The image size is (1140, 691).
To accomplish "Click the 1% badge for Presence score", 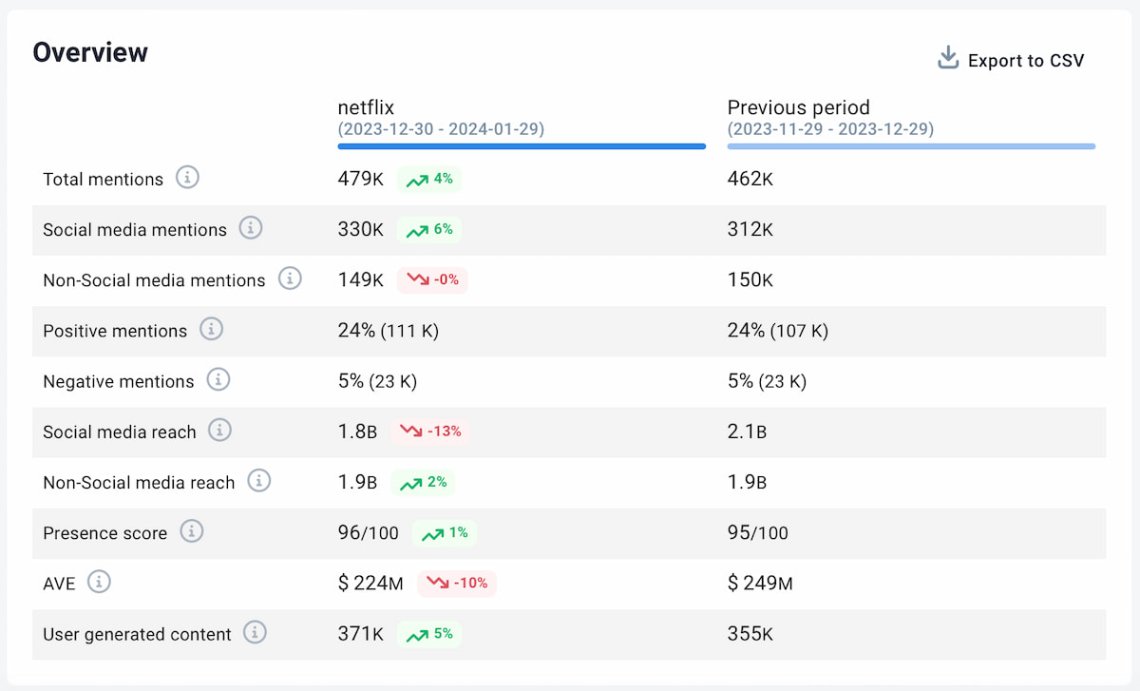I will (444, 533).
